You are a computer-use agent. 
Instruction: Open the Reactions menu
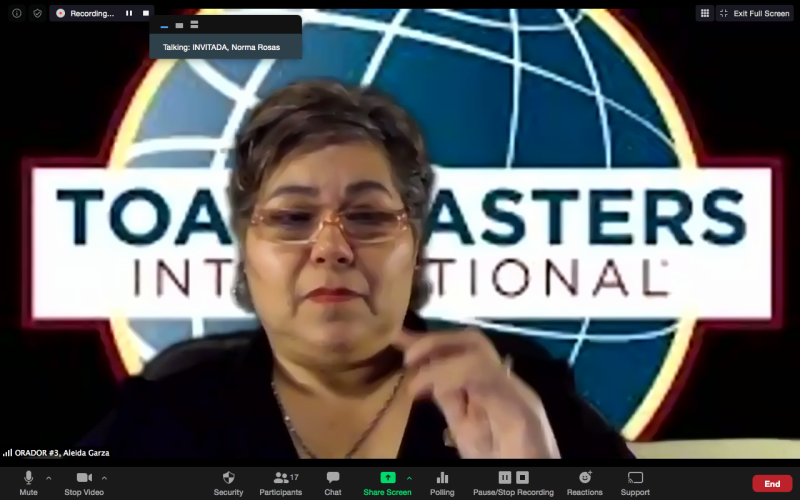pos(585,484)
